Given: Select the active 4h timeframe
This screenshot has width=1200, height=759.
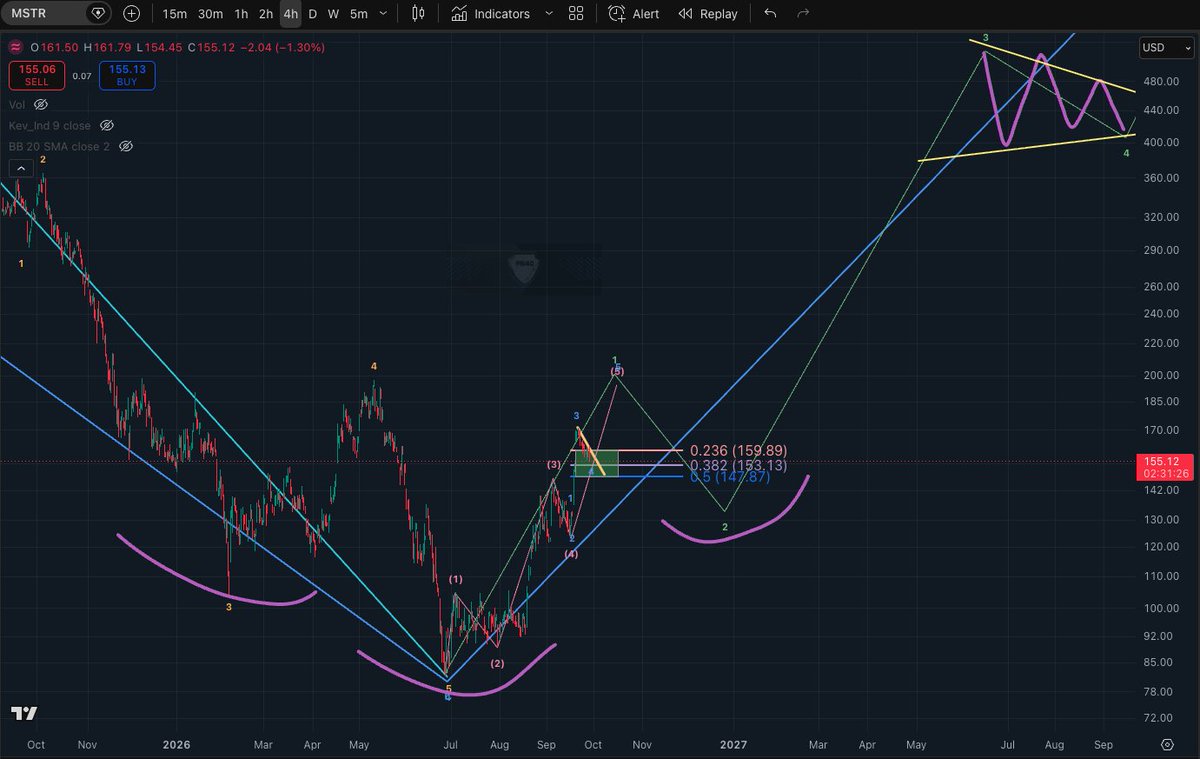Looking at the screenshot, I should (x=290, y=14).
